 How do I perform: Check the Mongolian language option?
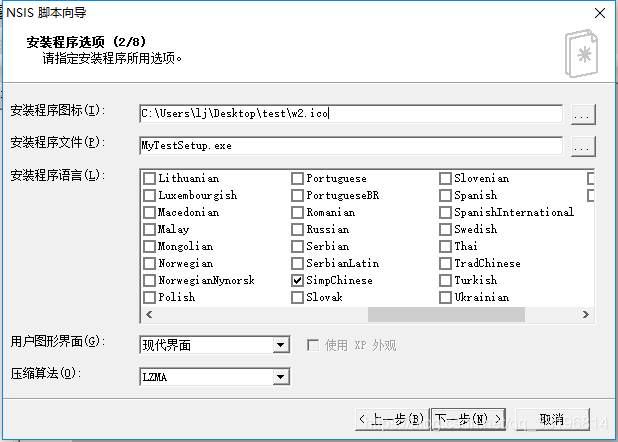pos(149,246)
